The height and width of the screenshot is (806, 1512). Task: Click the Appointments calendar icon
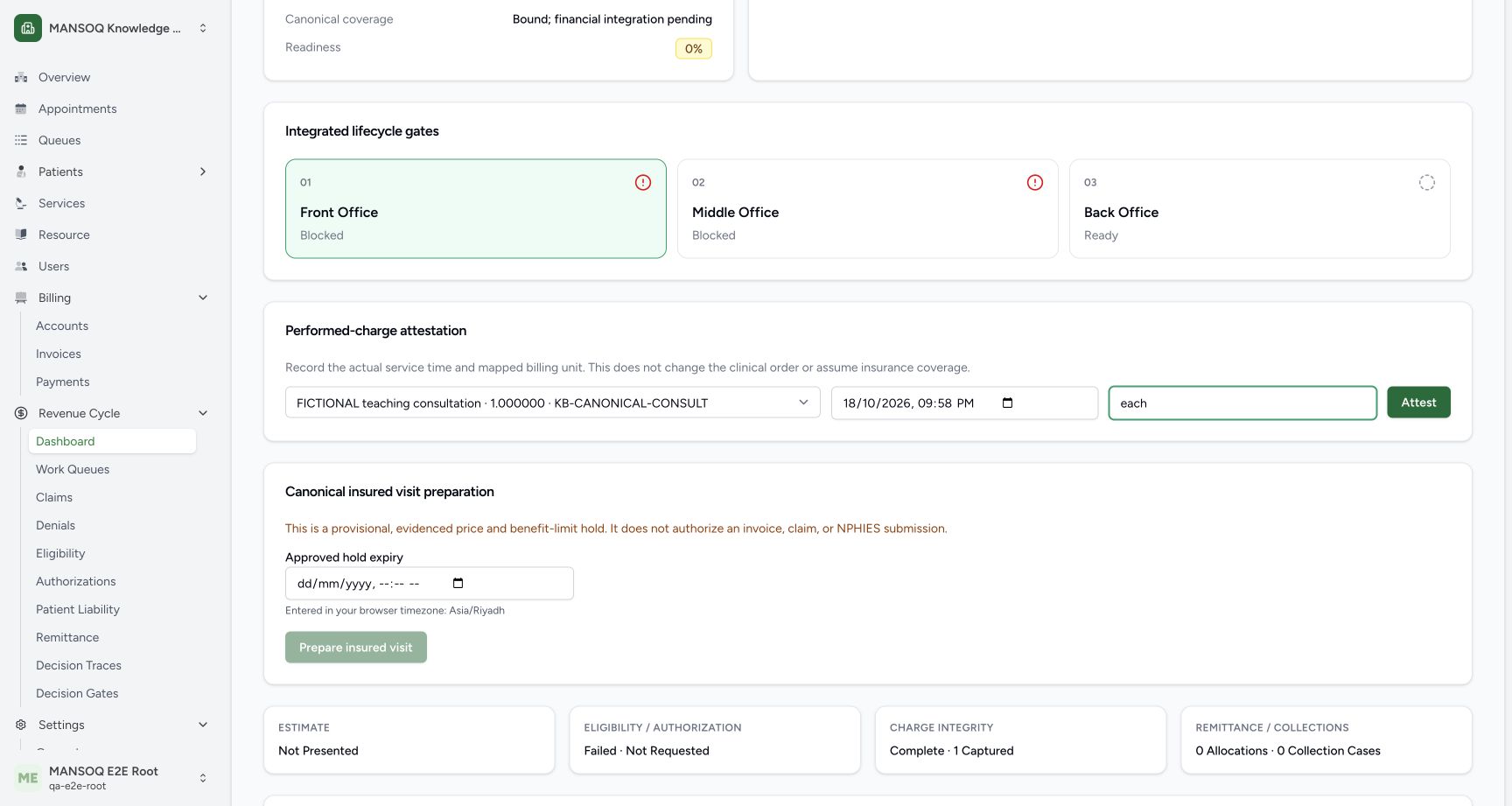21,109
